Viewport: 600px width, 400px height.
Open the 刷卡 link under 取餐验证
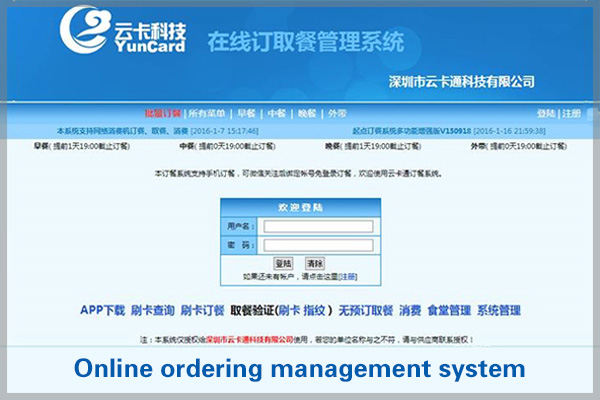290,310
